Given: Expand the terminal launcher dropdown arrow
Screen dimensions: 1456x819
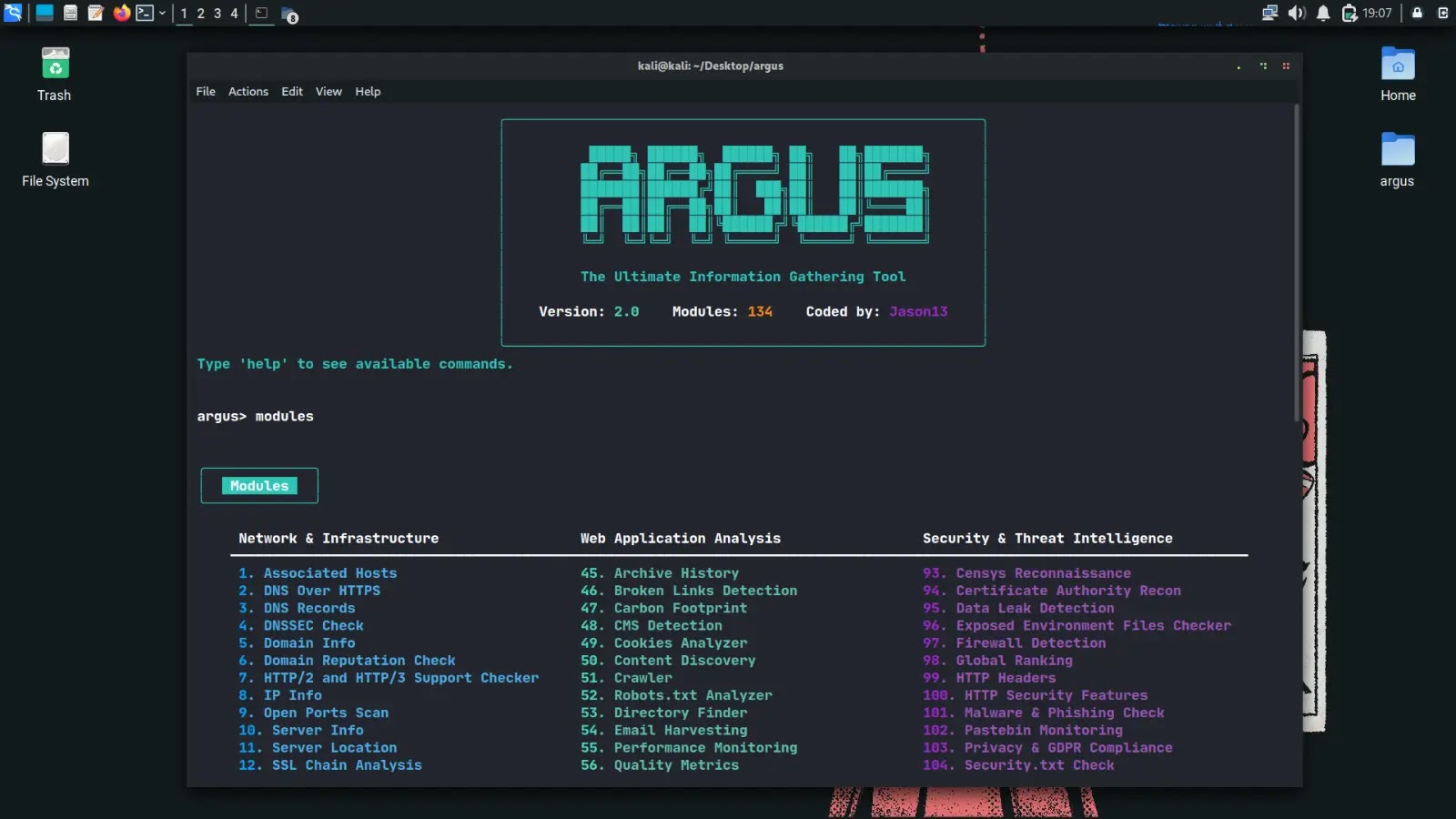Looking at the screenshot, I should click(162, 13).
